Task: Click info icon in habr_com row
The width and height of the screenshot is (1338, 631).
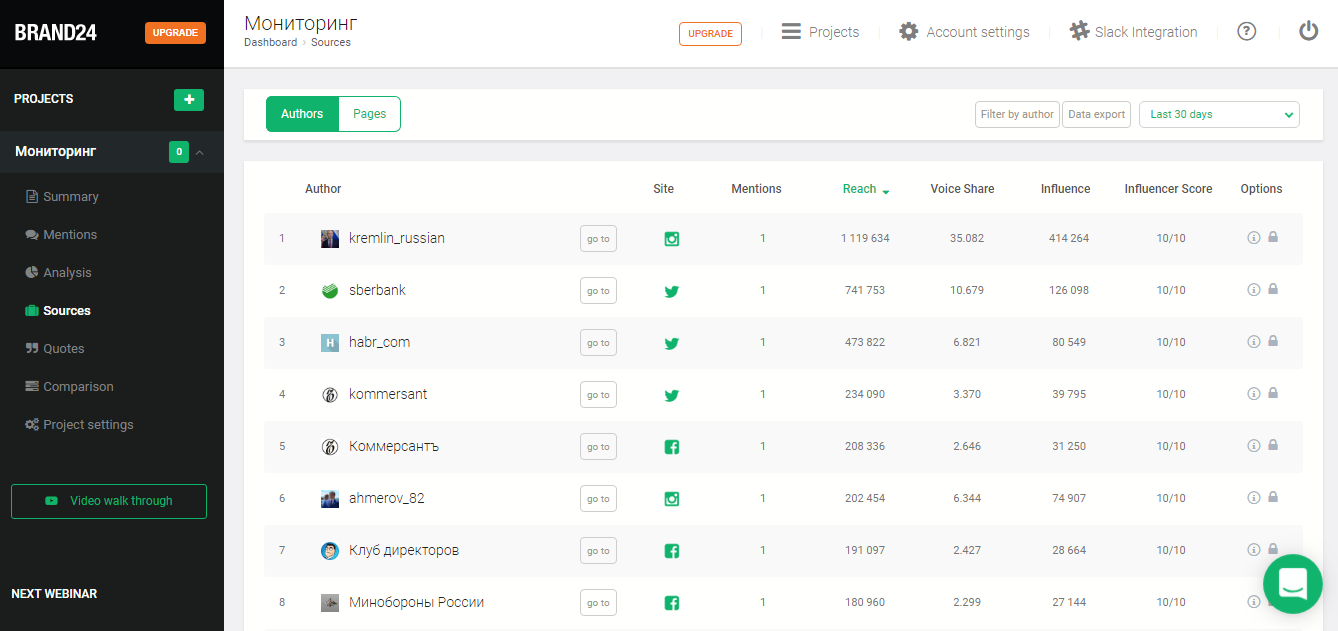Action: coord(1253,342)
